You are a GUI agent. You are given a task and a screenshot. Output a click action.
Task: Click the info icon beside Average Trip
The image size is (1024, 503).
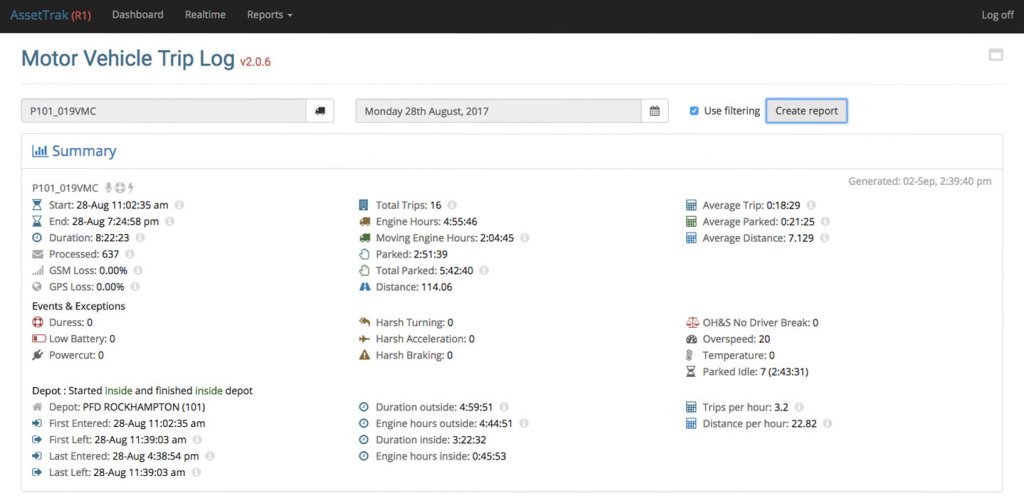[811, 205]
